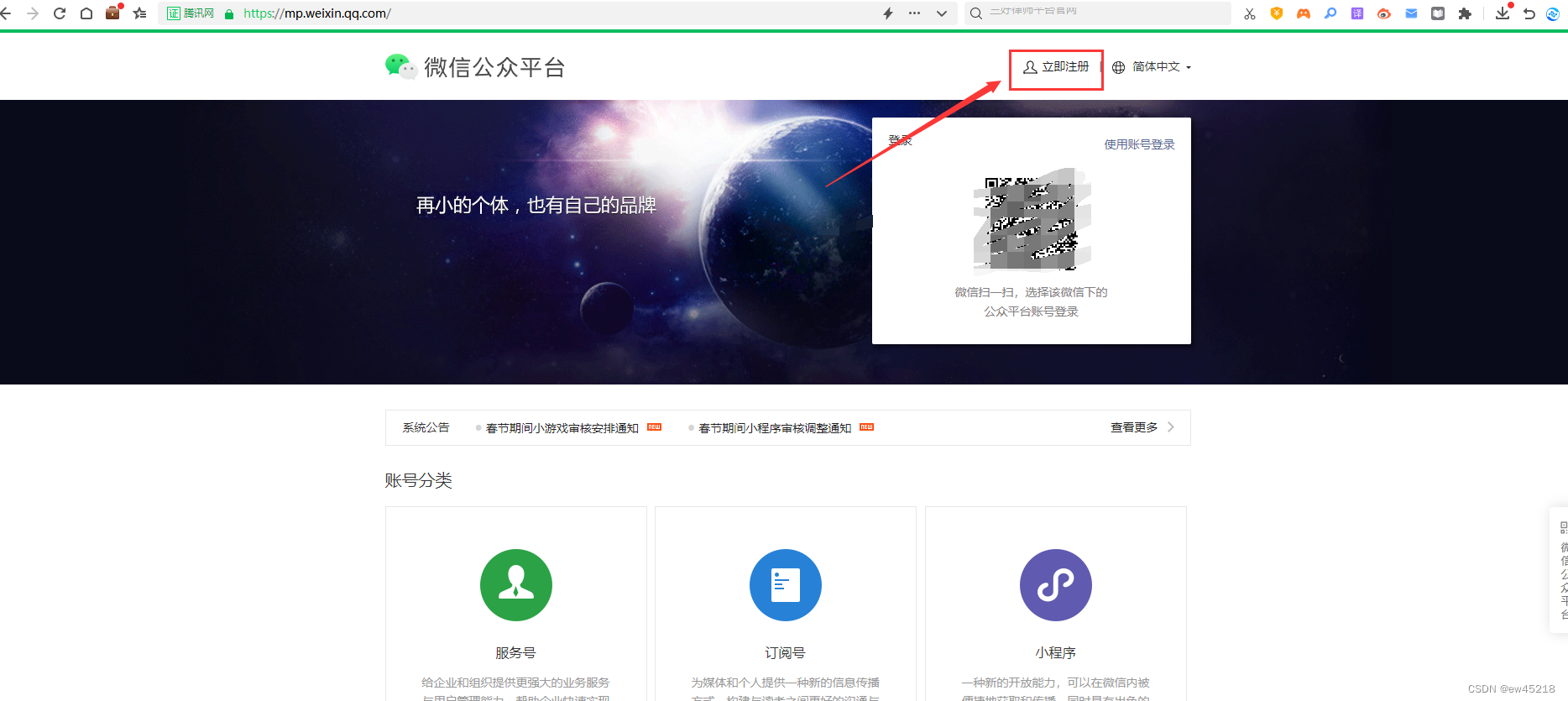Open the purple translate extension
1568x701 pixels.
(1357, 13)
